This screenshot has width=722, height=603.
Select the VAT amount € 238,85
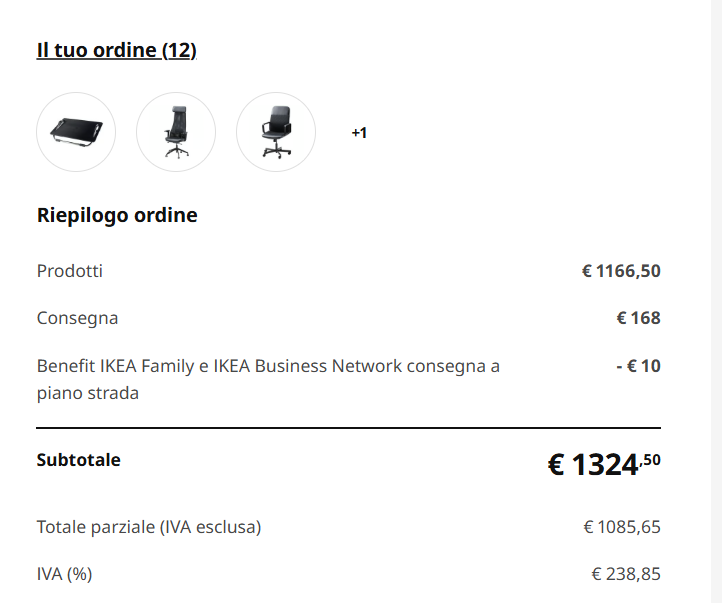pos(626,574)
